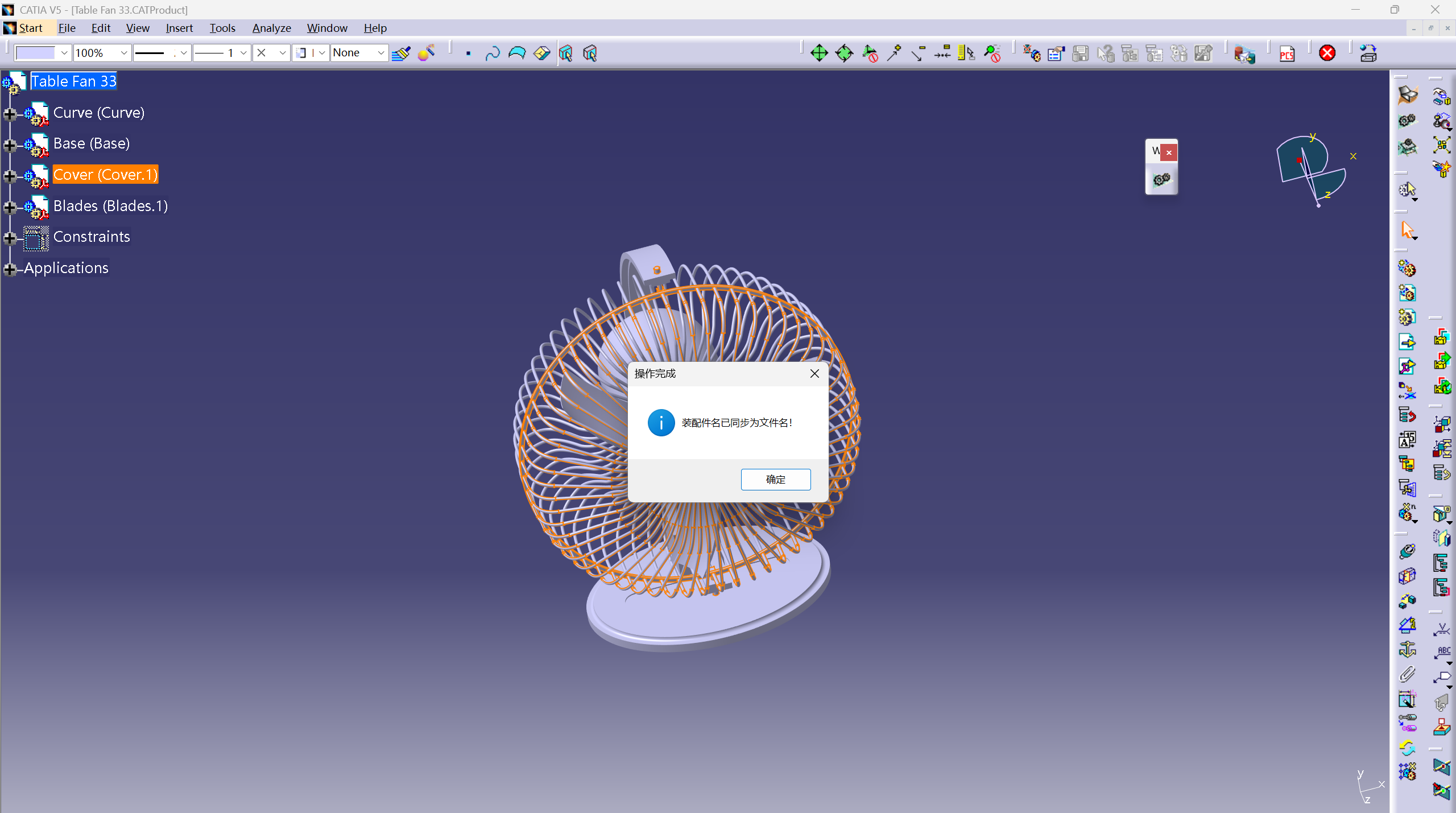Click the PCS red document icon
This screenshot has width=1456, height=813.
(1287, 53)
